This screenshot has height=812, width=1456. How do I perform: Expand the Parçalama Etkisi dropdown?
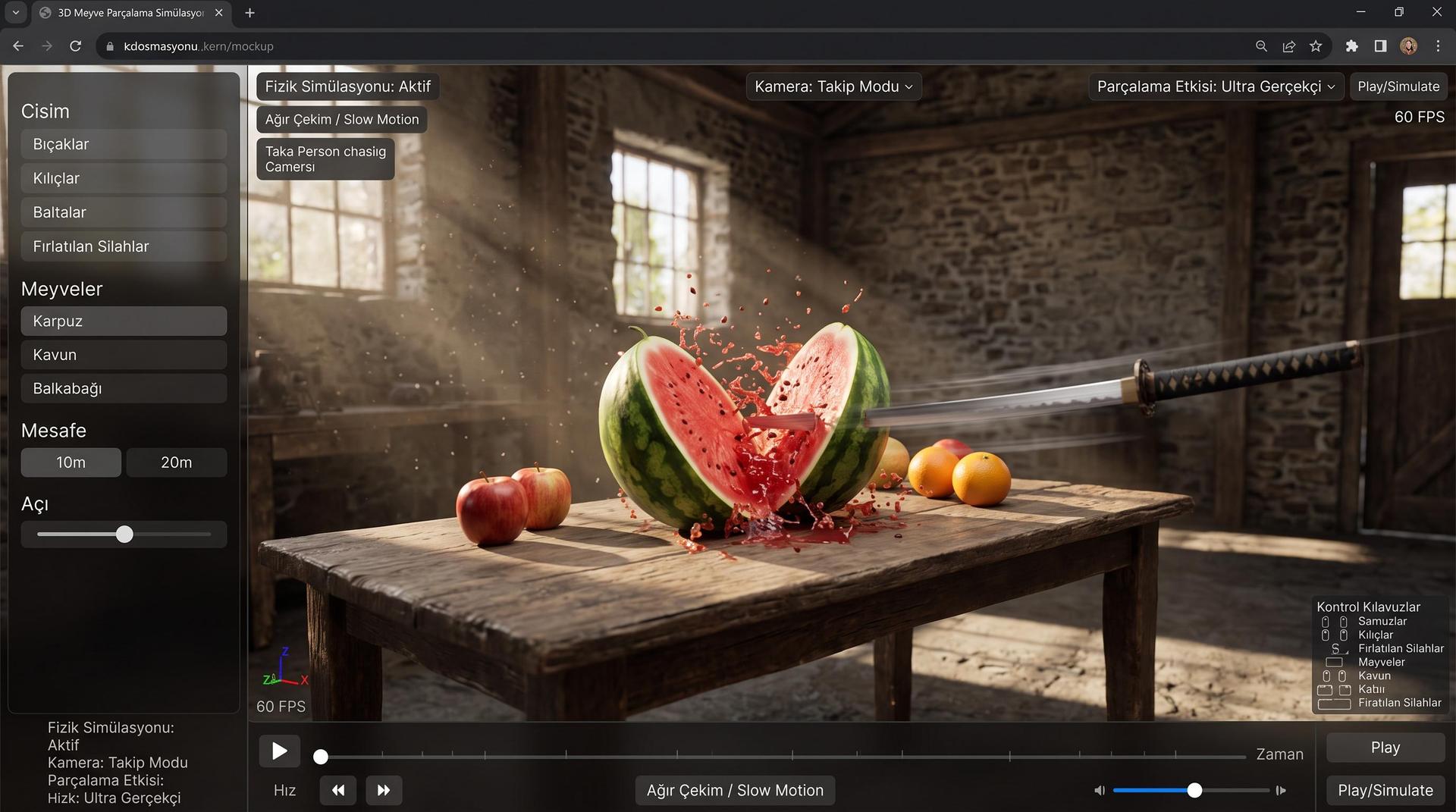pyautogui.click(x=1216, y=86)
